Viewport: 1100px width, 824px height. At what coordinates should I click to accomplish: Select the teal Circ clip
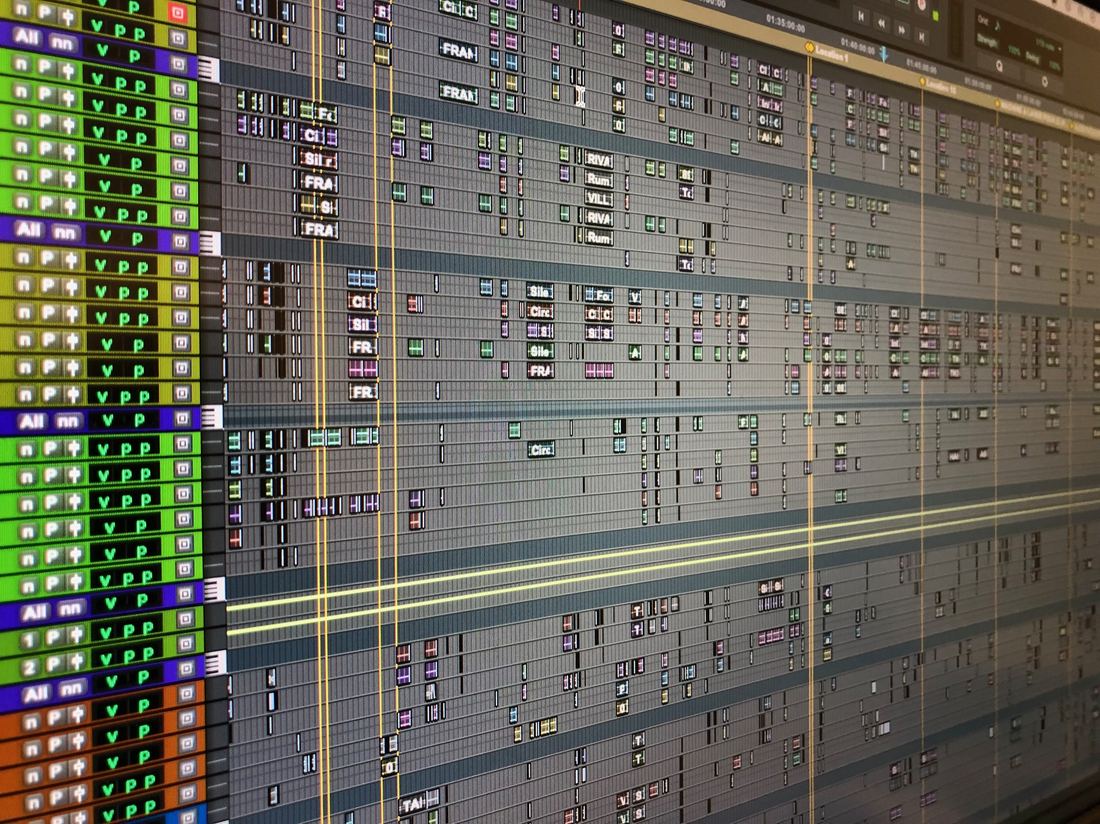pos(542,449)
